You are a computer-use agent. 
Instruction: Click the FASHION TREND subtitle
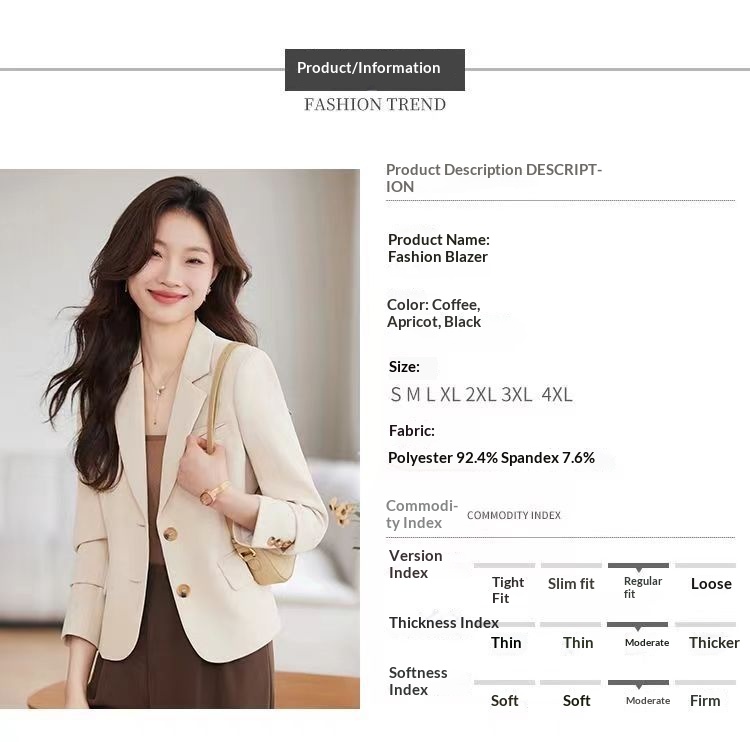pyautogui.click(x=374, y=105)
